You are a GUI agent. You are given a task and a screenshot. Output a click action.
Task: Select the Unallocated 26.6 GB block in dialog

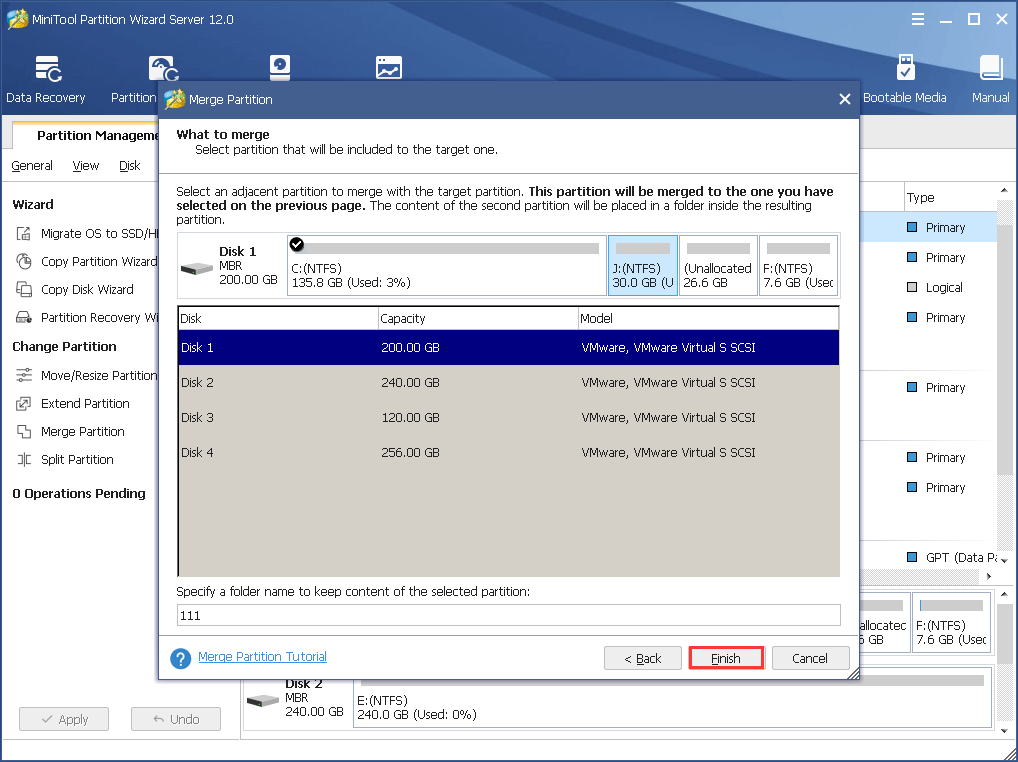point(718,265)
